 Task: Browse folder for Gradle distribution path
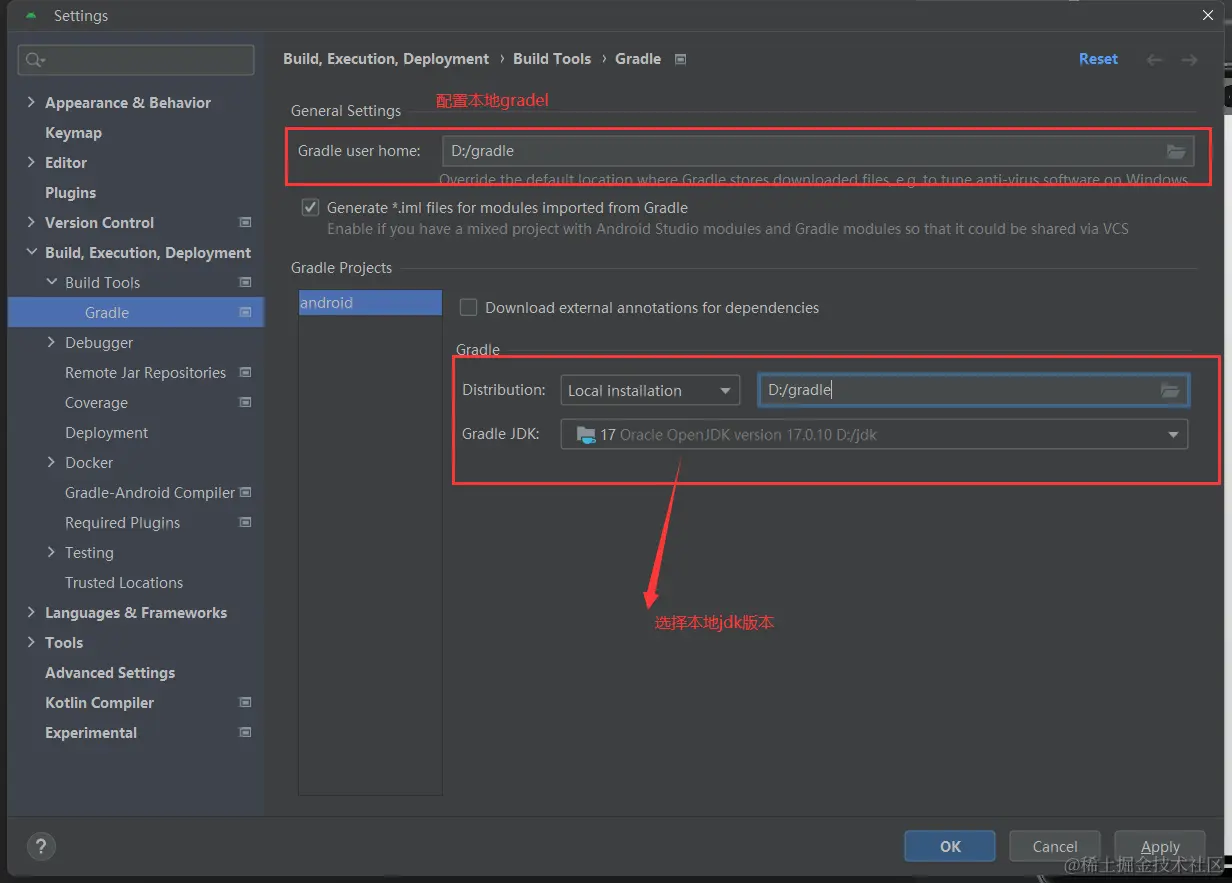pyautogui.click(x=1170, y=390)
